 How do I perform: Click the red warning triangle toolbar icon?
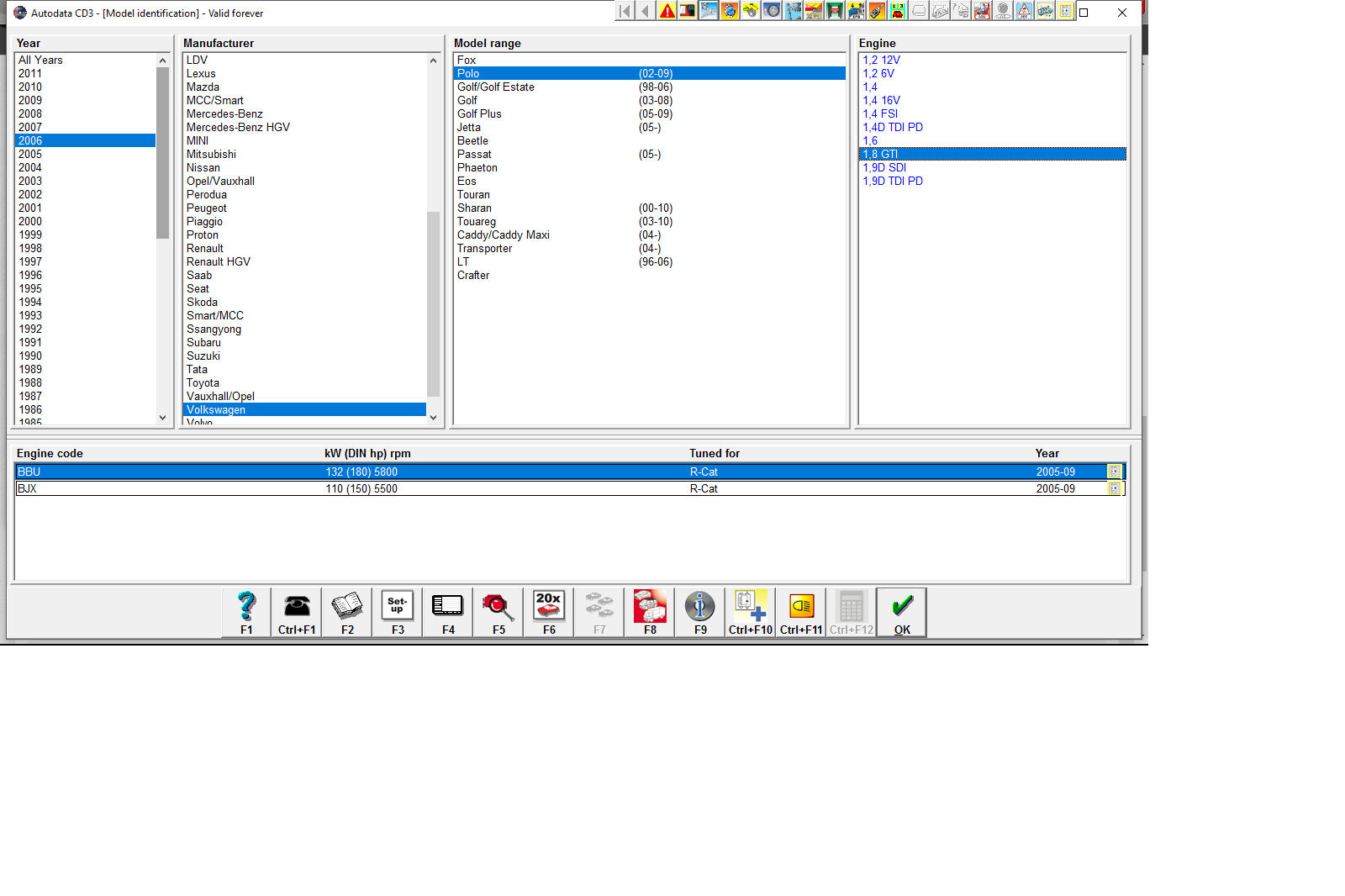pos(667,11)
